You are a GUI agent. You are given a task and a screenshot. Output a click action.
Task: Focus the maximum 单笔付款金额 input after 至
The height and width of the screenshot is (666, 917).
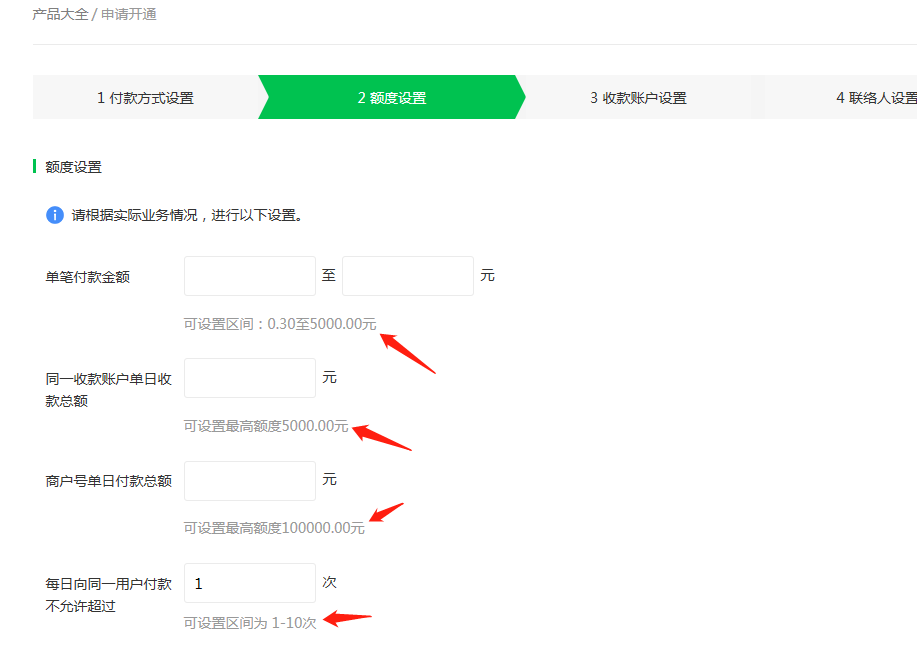(407, 276)
